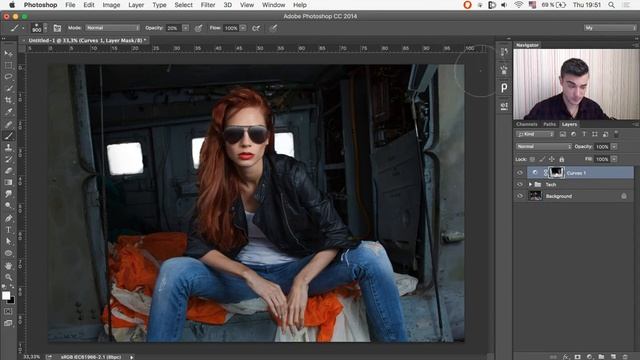Open the layer filter Kind dropdown
This screenshot has width=640, height=360.
[535, 134]
